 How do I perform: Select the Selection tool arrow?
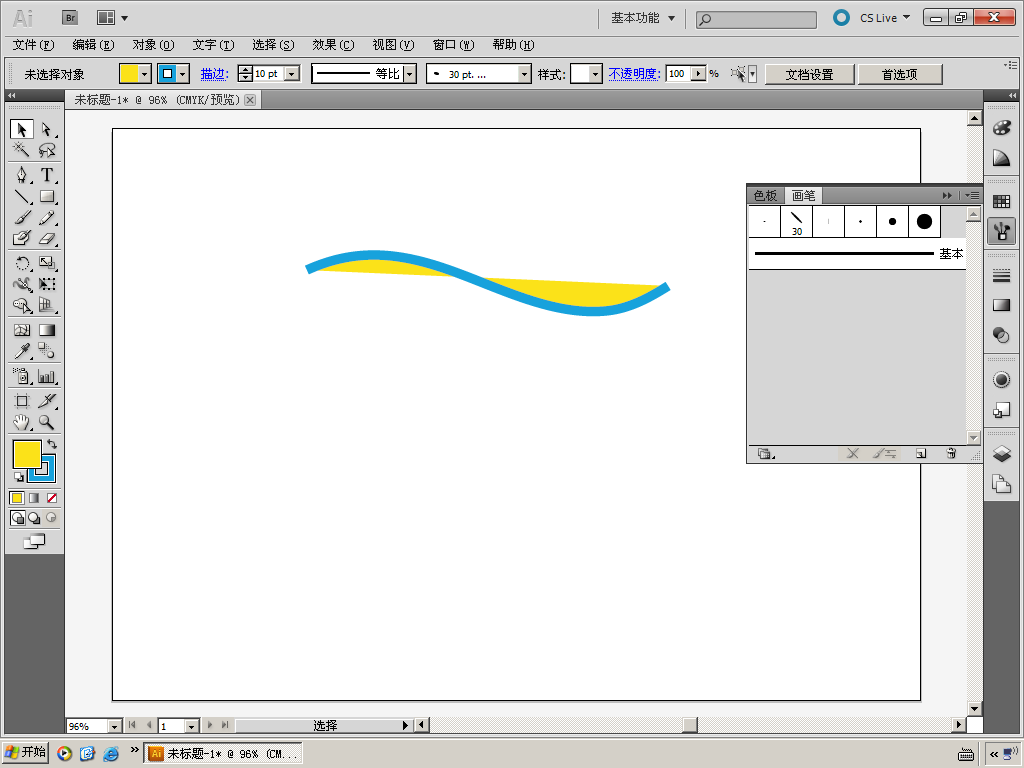(x=22, y=129)
